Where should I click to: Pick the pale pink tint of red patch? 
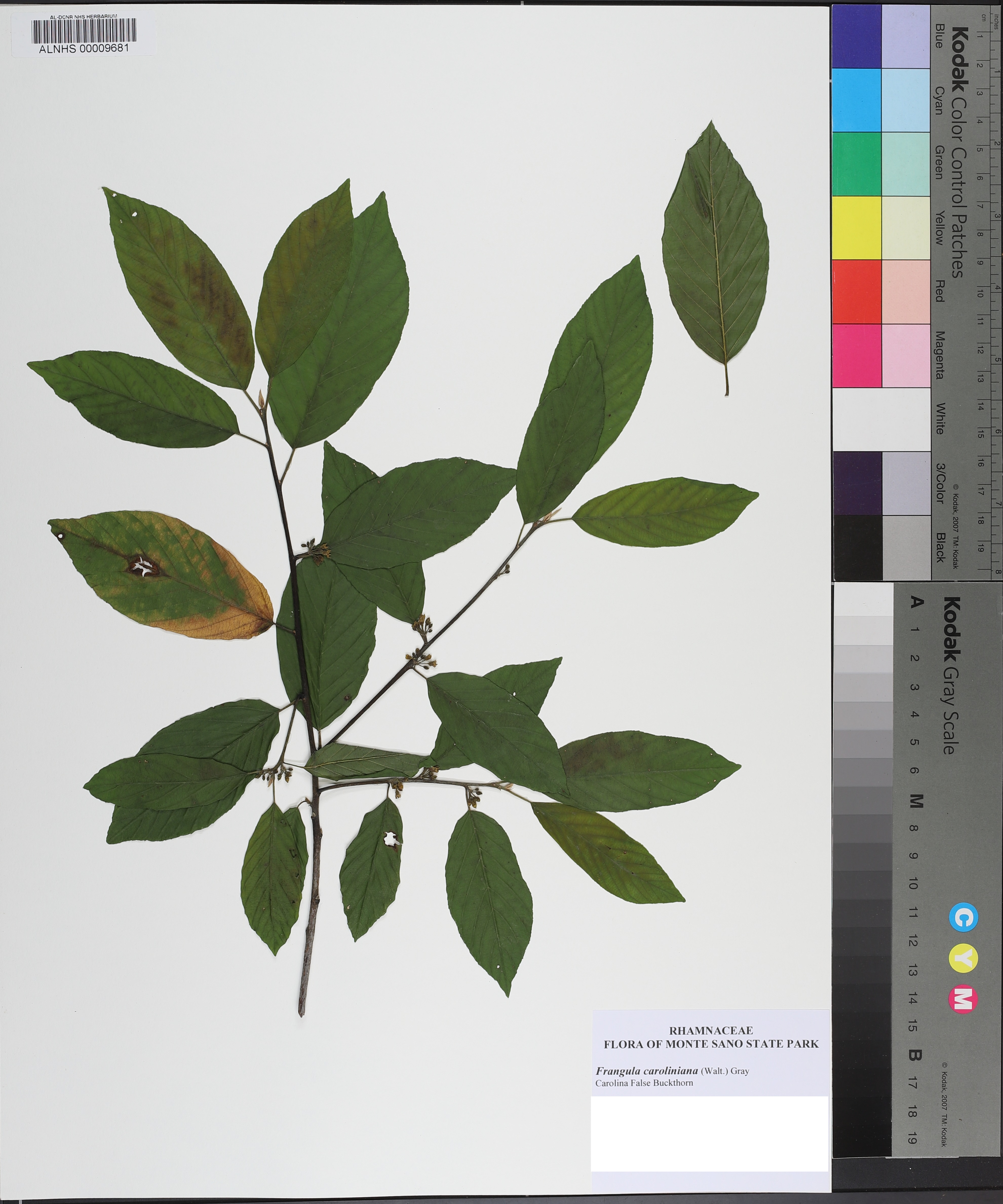click(905, 292)
